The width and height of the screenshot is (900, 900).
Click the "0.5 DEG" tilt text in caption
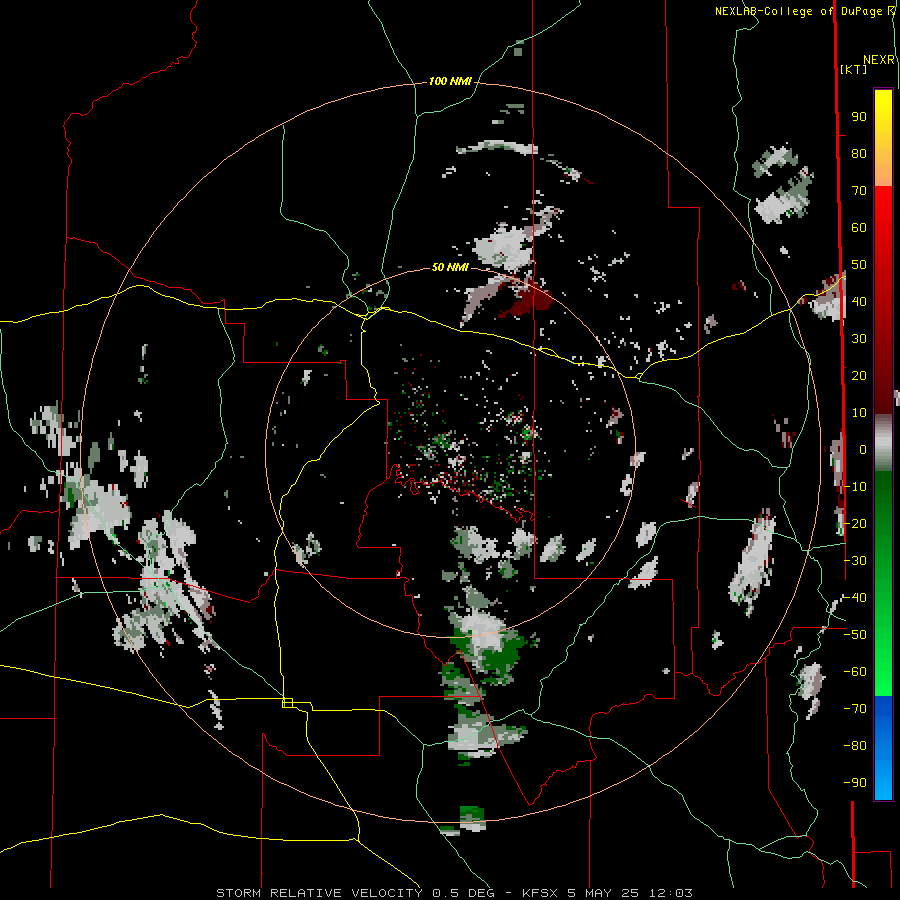[x=463, y=893]
